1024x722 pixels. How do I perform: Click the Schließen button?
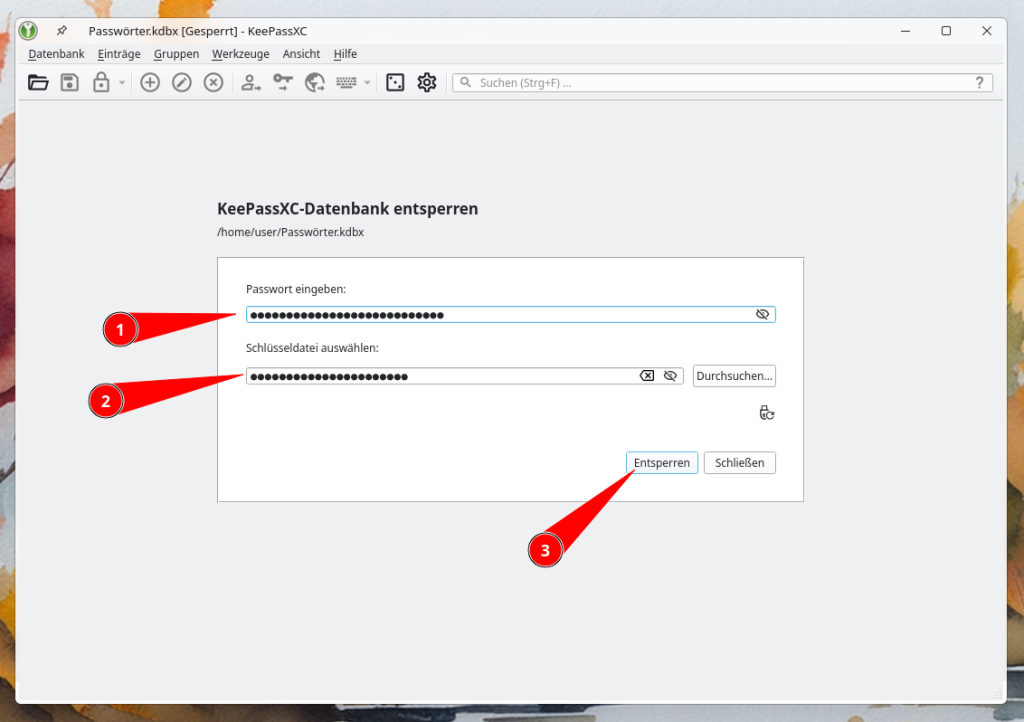(x=739, y=463)
